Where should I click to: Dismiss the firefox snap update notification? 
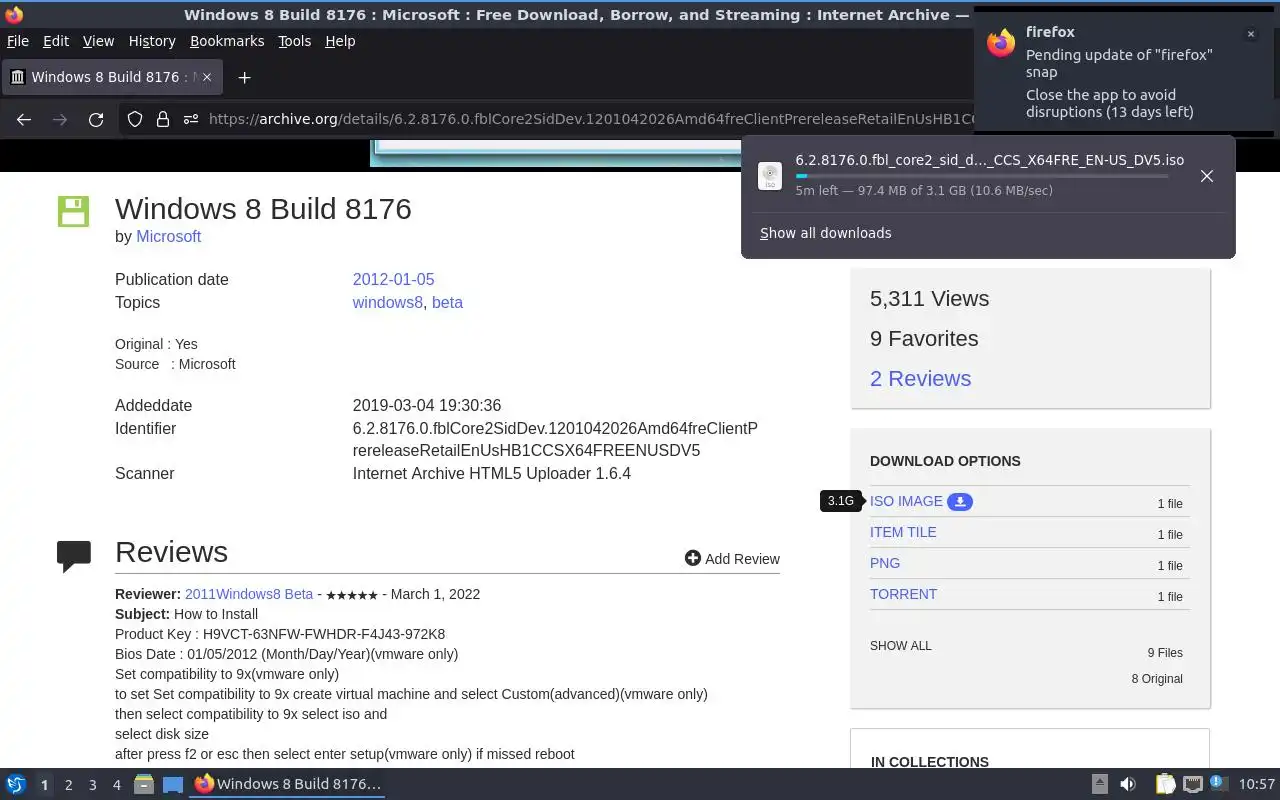tap(1250, 34)
